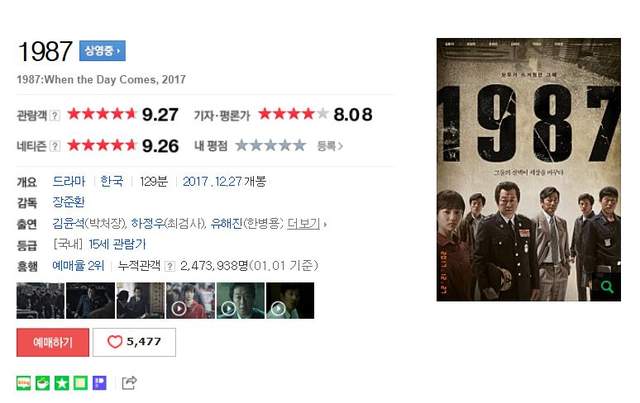The height and width of the screenshot is (403, 640).
Task: Click the help icon beside 네티즌
Action: coord(55,146)
